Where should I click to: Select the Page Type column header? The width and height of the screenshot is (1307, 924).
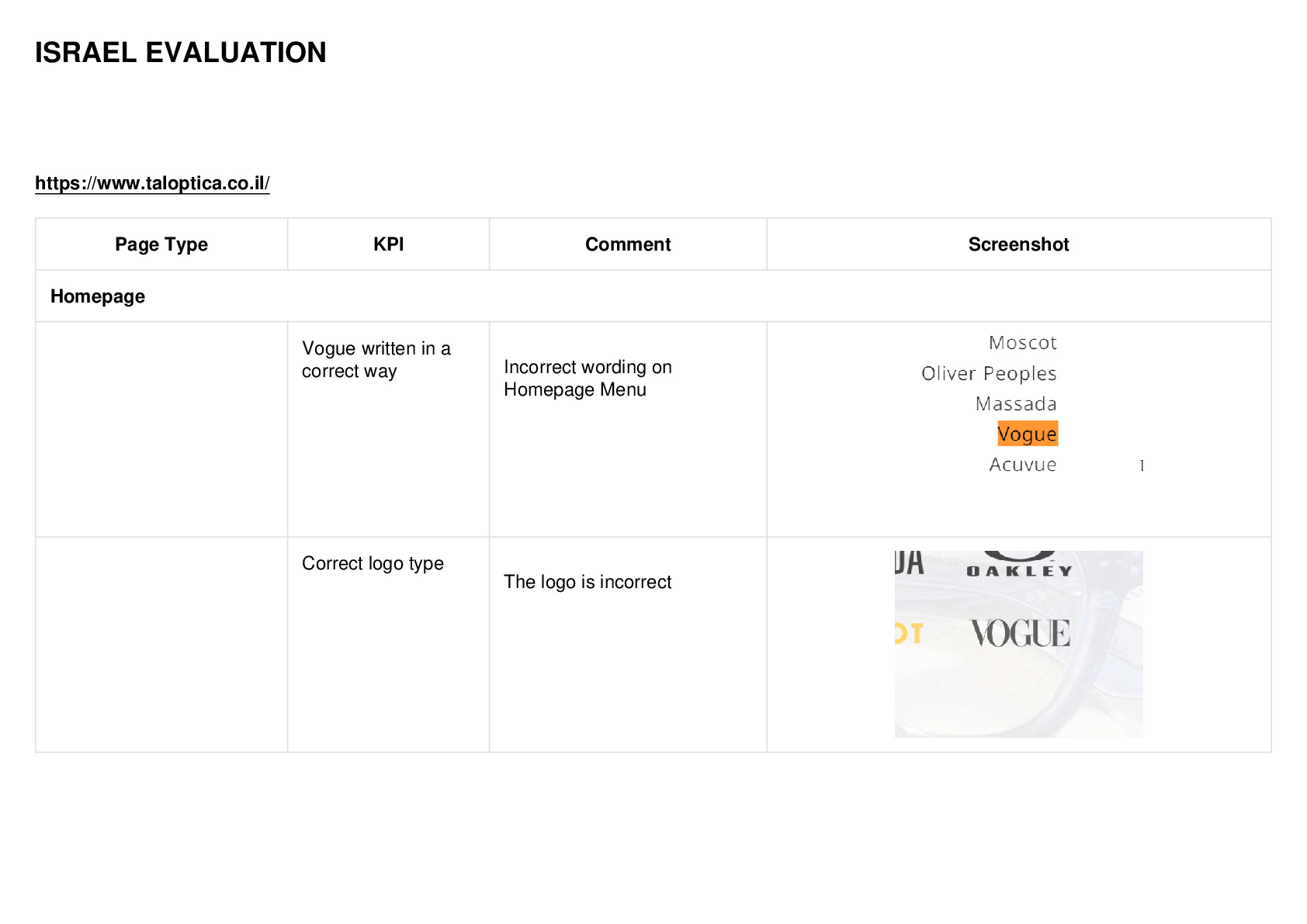tap(161, 244)
